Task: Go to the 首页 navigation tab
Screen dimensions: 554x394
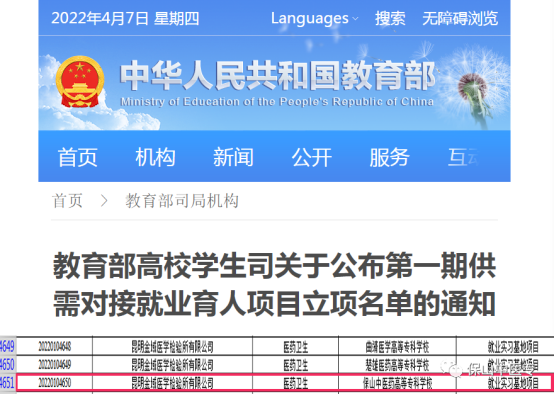Action: [x=78, y=157]
